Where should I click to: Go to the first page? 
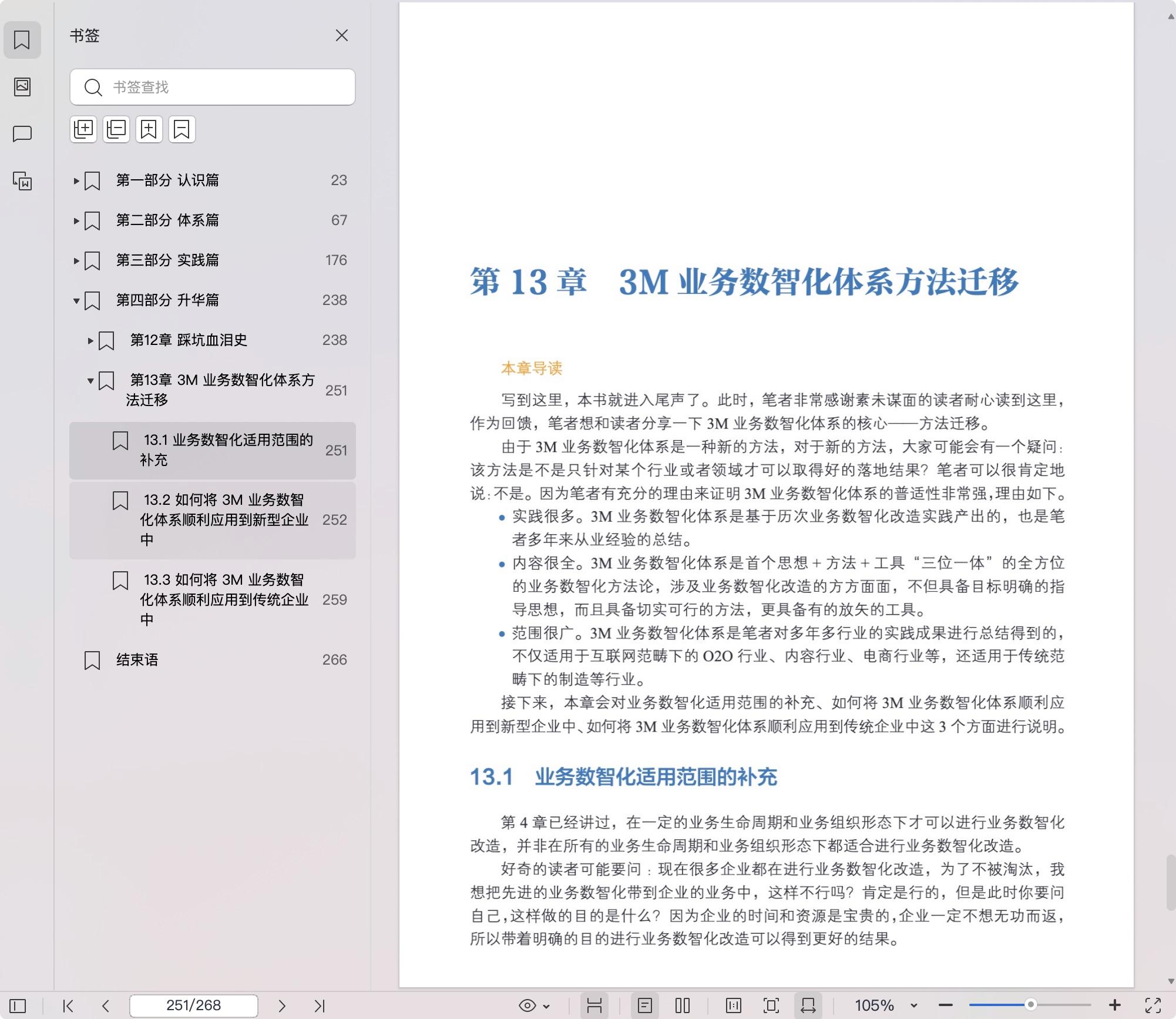[68, 1005]
